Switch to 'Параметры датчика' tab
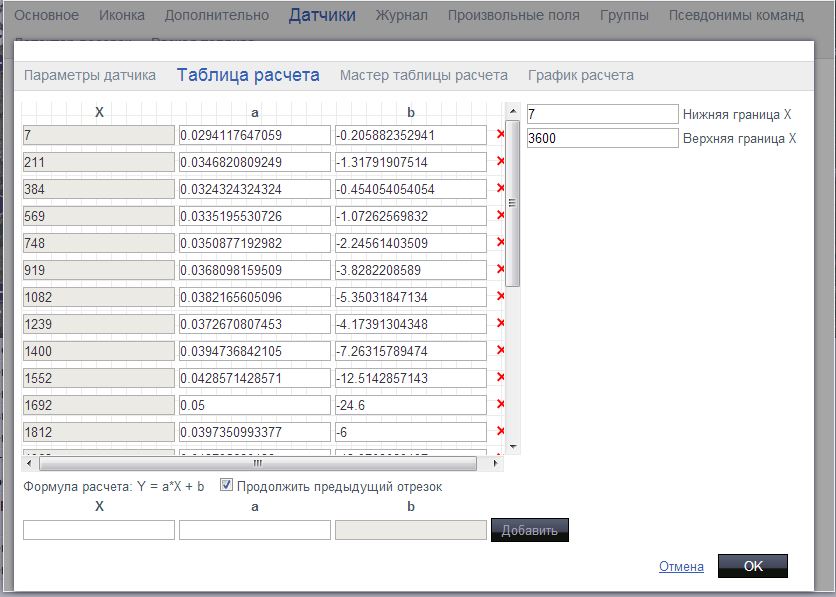The height and width of the screenshot is (597, 836). pyautogui.click(x=90, y=75)
